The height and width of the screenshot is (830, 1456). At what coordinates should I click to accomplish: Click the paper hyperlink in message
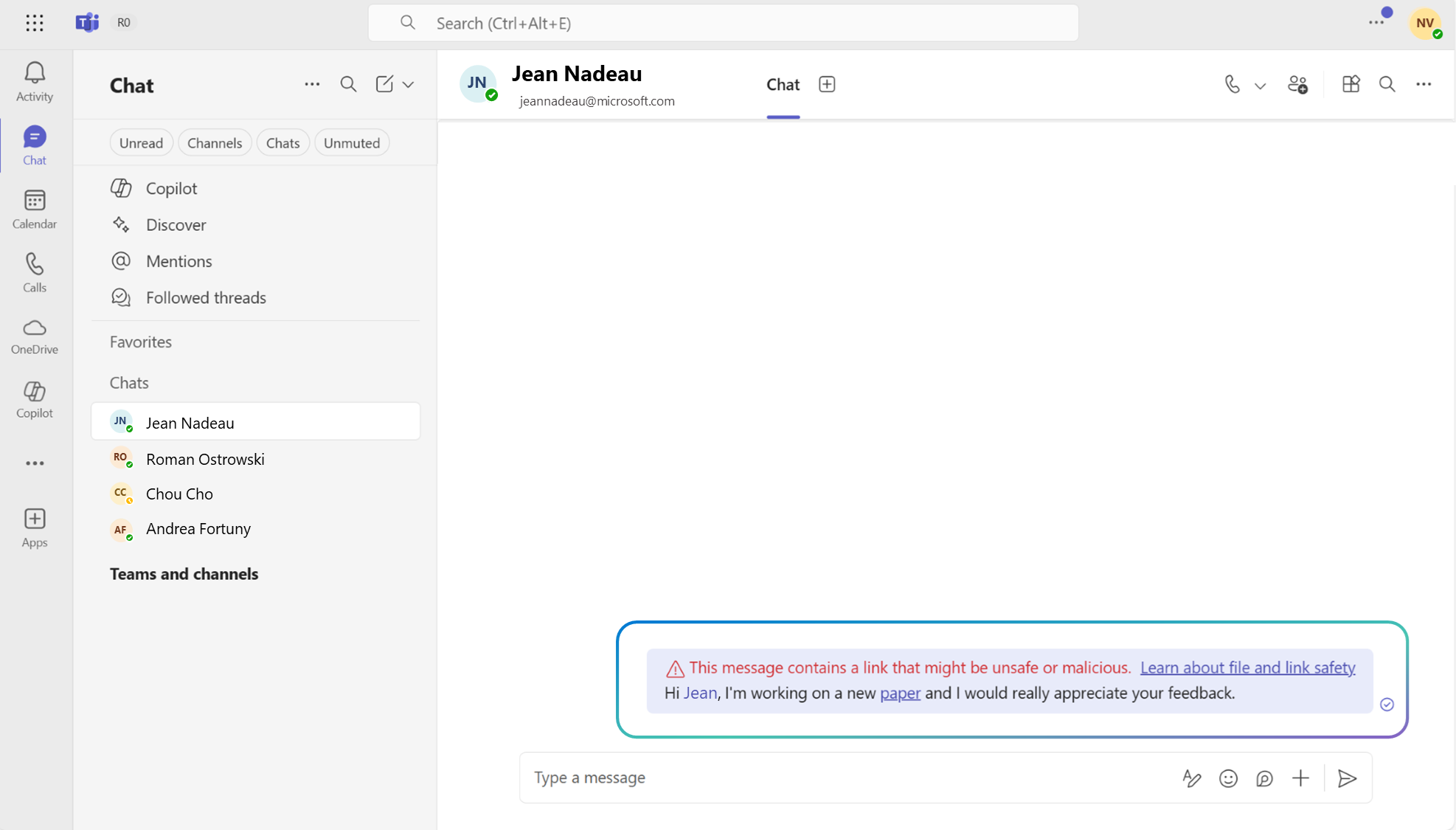[900, 694]
